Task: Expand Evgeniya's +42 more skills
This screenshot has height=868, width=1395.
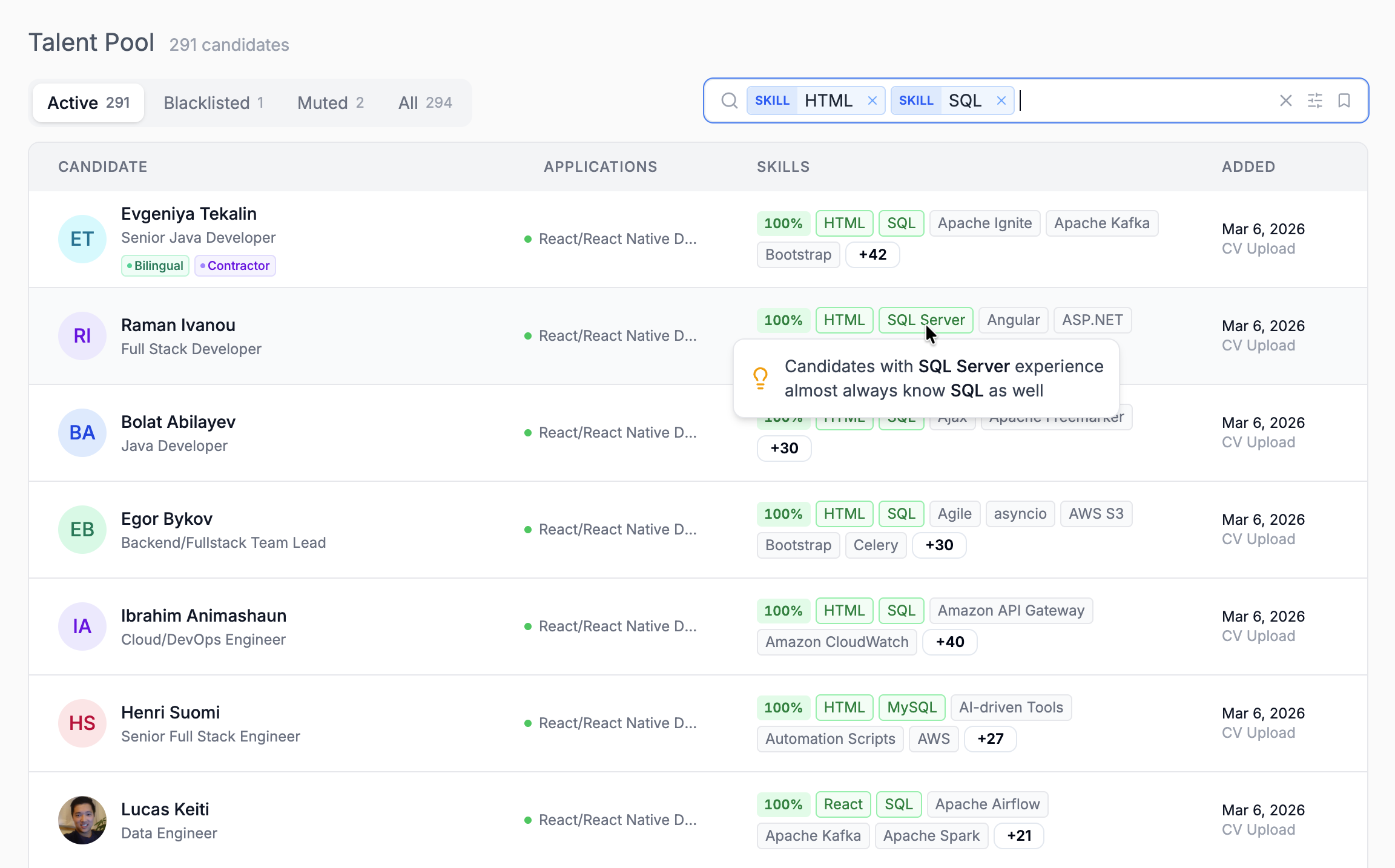Action: pyautogui.click(x=872, y=255)
